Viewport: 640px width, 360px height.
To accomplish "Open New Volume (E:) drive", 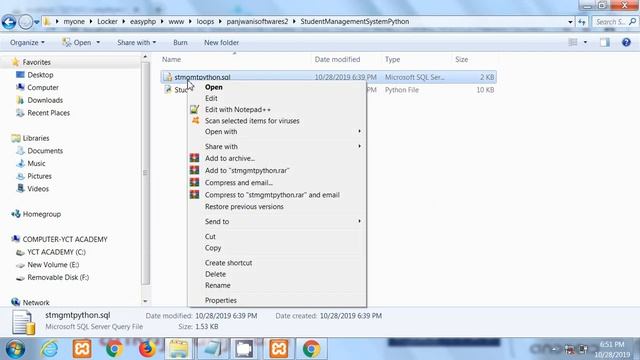I will [53, 265].
